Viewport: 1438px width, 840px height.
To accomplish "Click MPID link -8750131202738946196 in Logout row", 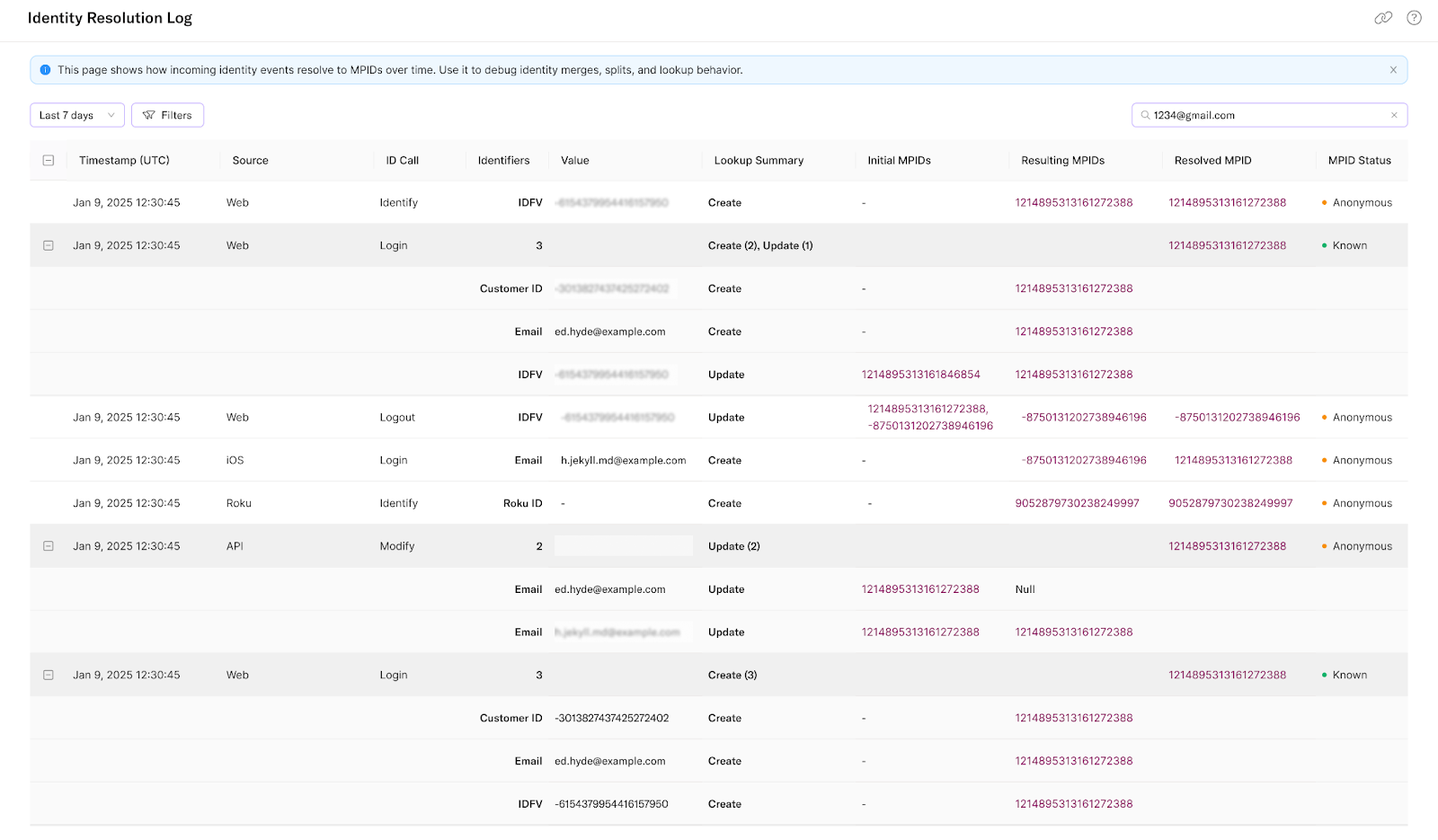I will tap(1084, 417).
